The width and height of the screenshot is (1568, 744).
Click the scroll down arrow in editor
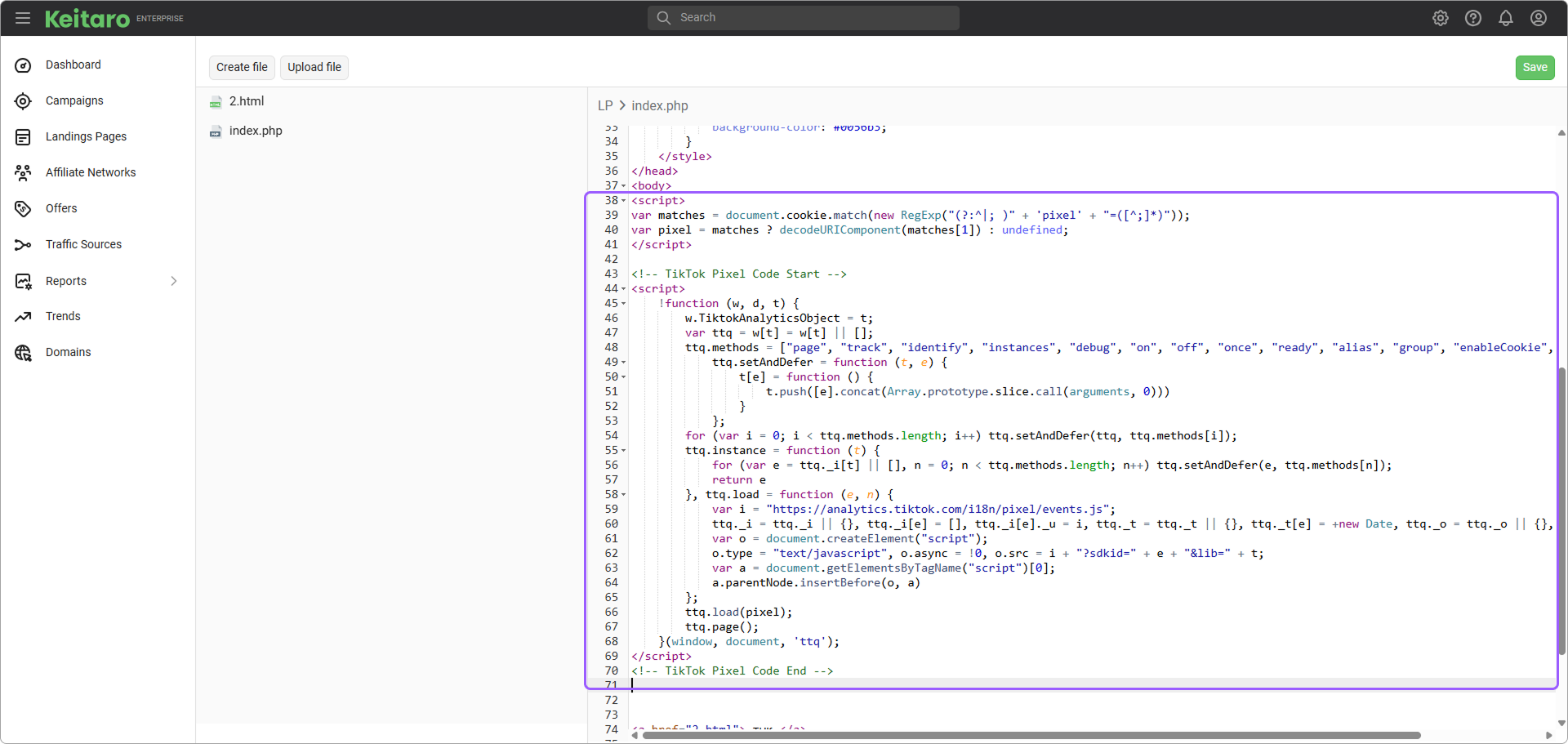coord(1561,723)
